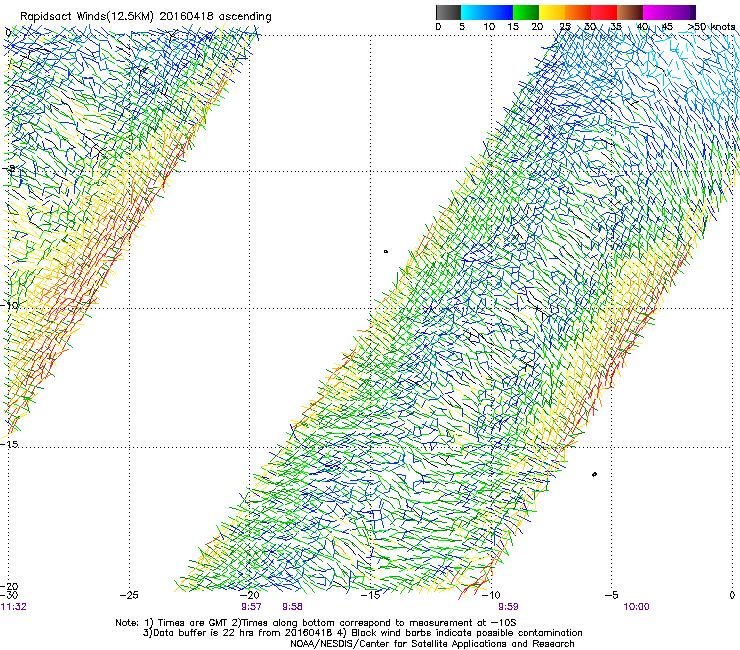The width and height of the screenshot is (740, 650).
Task: Click the green 15–20 knots legend swatch
Action: tap(526, 12)
